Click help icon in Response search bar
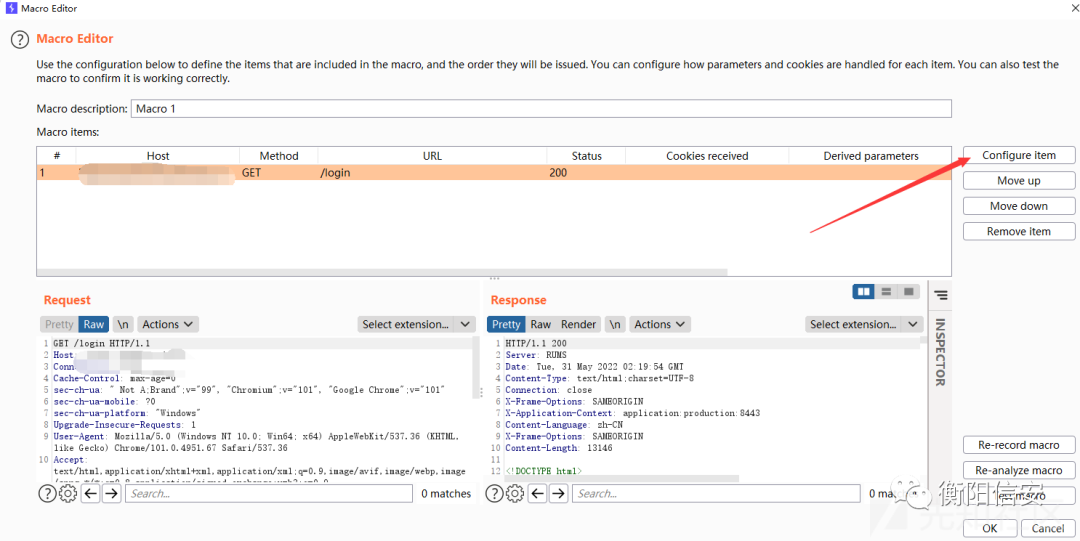 [x=495, y=493]
